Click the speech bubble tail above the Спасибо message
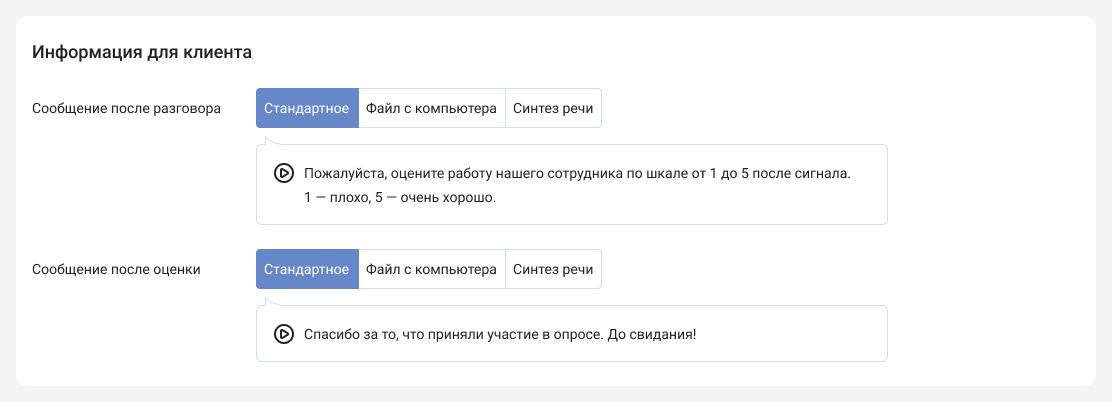 265,301
